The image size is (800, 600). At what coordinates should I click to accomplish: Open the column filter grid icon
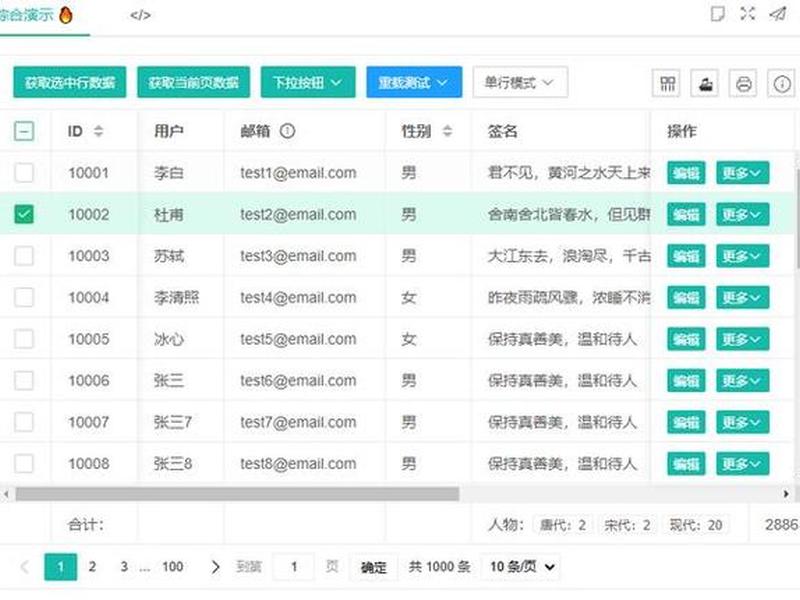click(x=666, y=83)
